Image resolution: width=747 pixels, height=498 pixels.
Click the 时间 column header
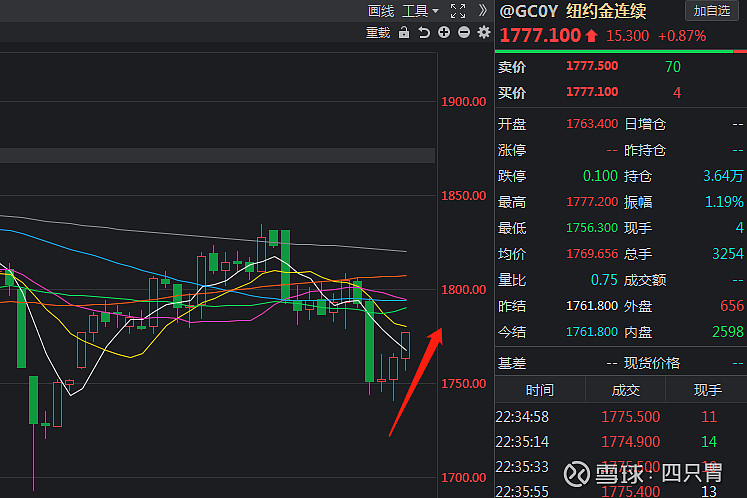[540, 390]
